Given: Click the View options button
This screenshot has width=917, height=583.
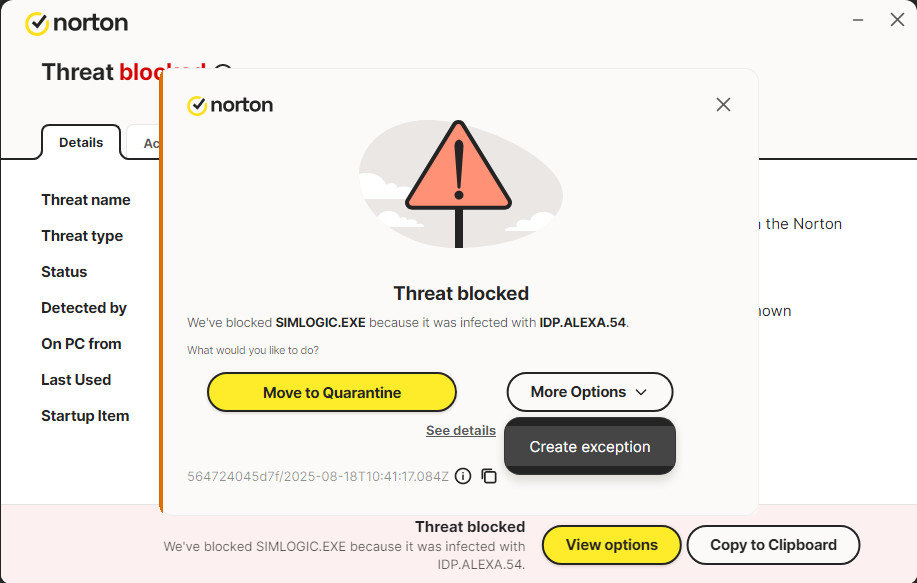Looking at the screenshot, I should [x=612, y=545].
